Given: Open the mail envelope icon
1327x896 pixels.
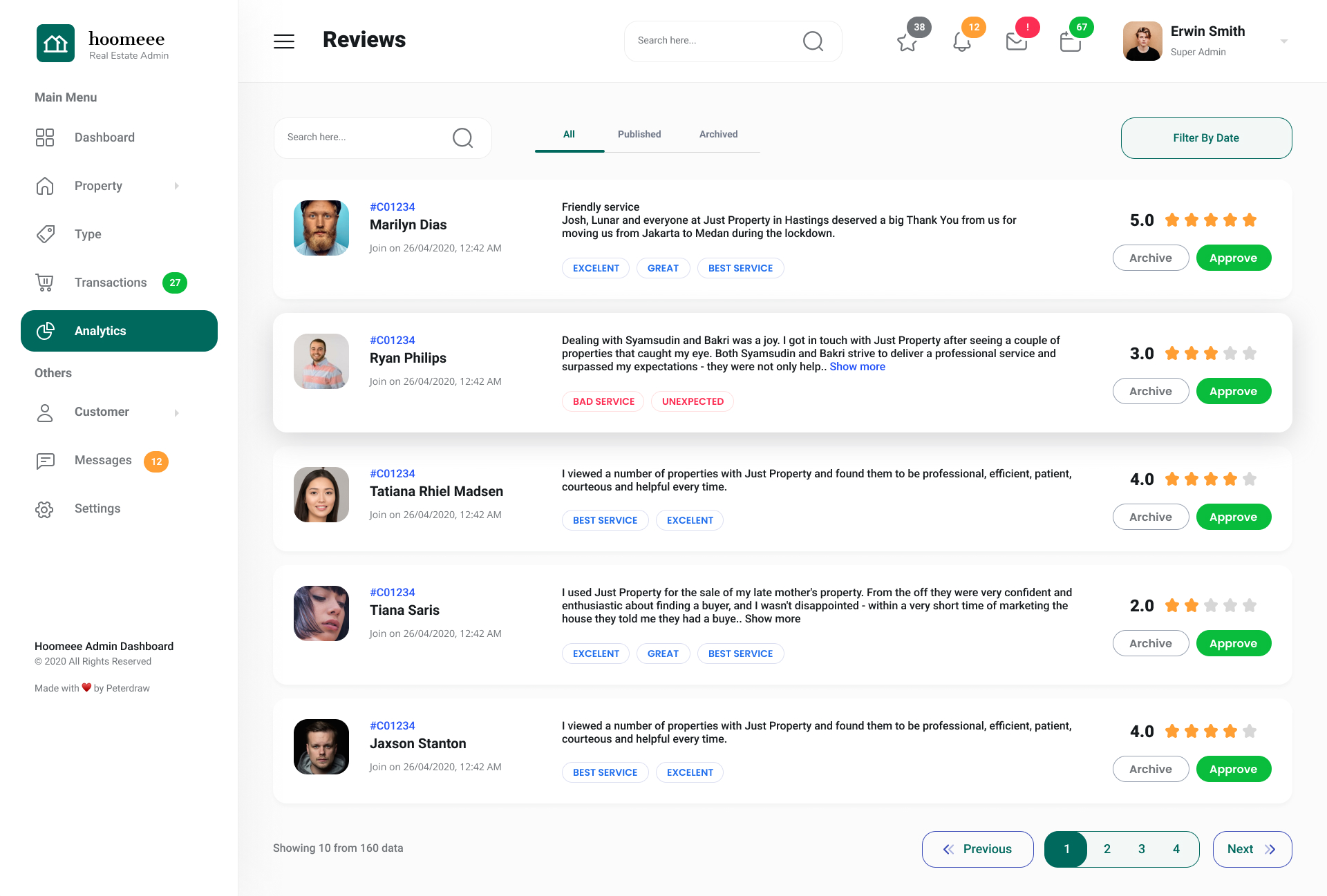Looking at the screenshot, I should [x=1016, y=42].
